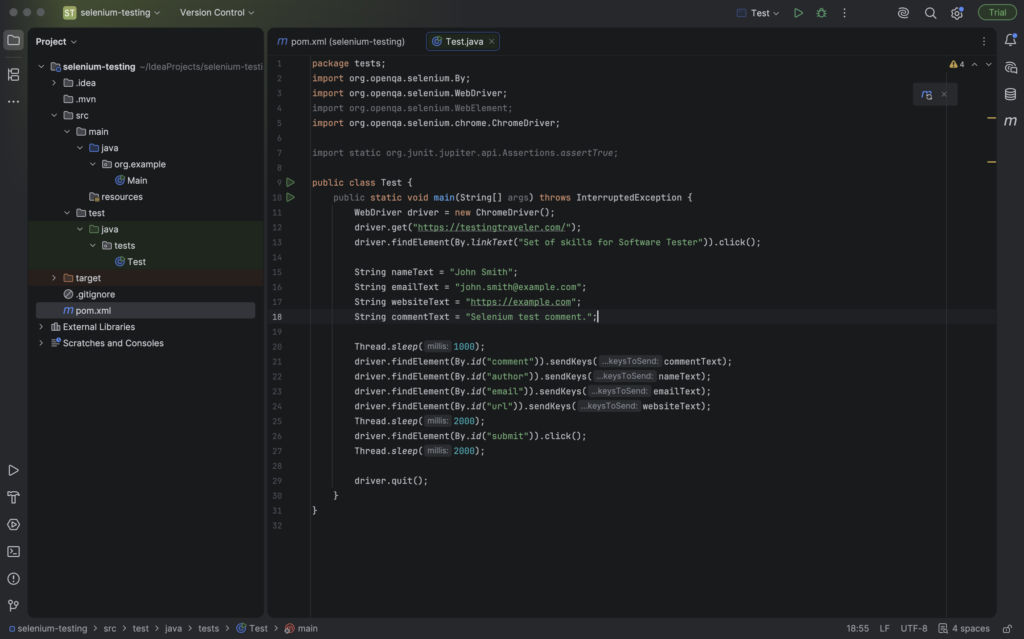Open the Services tool window
The height and width of the screenshot is (639, 1024).
tap(13, 525)
